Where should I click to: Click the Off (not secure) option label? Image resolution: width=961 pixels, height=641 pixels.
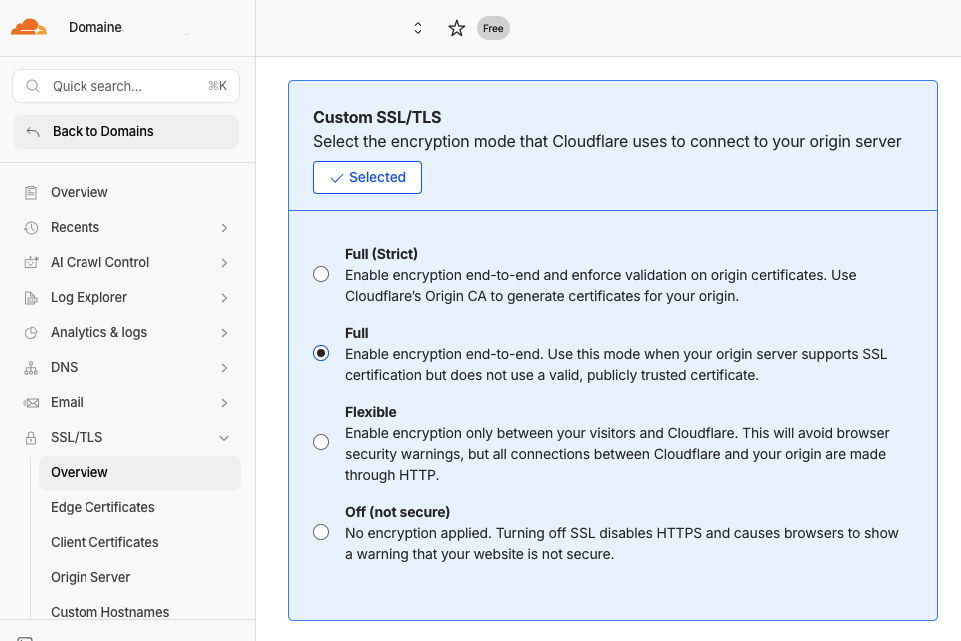(x=397, y=512)
